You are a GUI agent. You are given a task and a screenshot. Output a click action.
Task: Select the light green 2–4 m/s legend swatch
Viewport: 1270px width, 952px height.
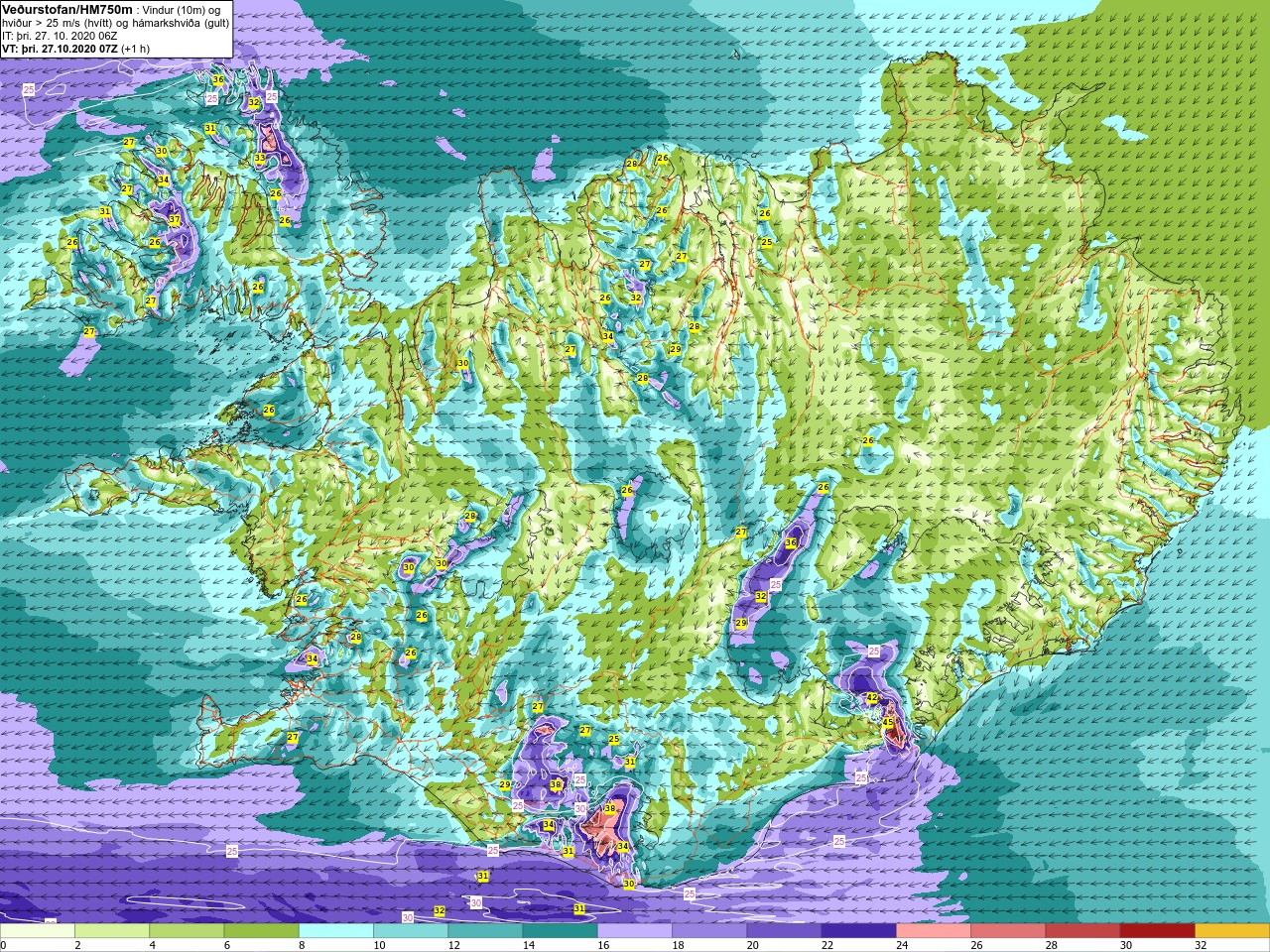(x=112, y=931)
